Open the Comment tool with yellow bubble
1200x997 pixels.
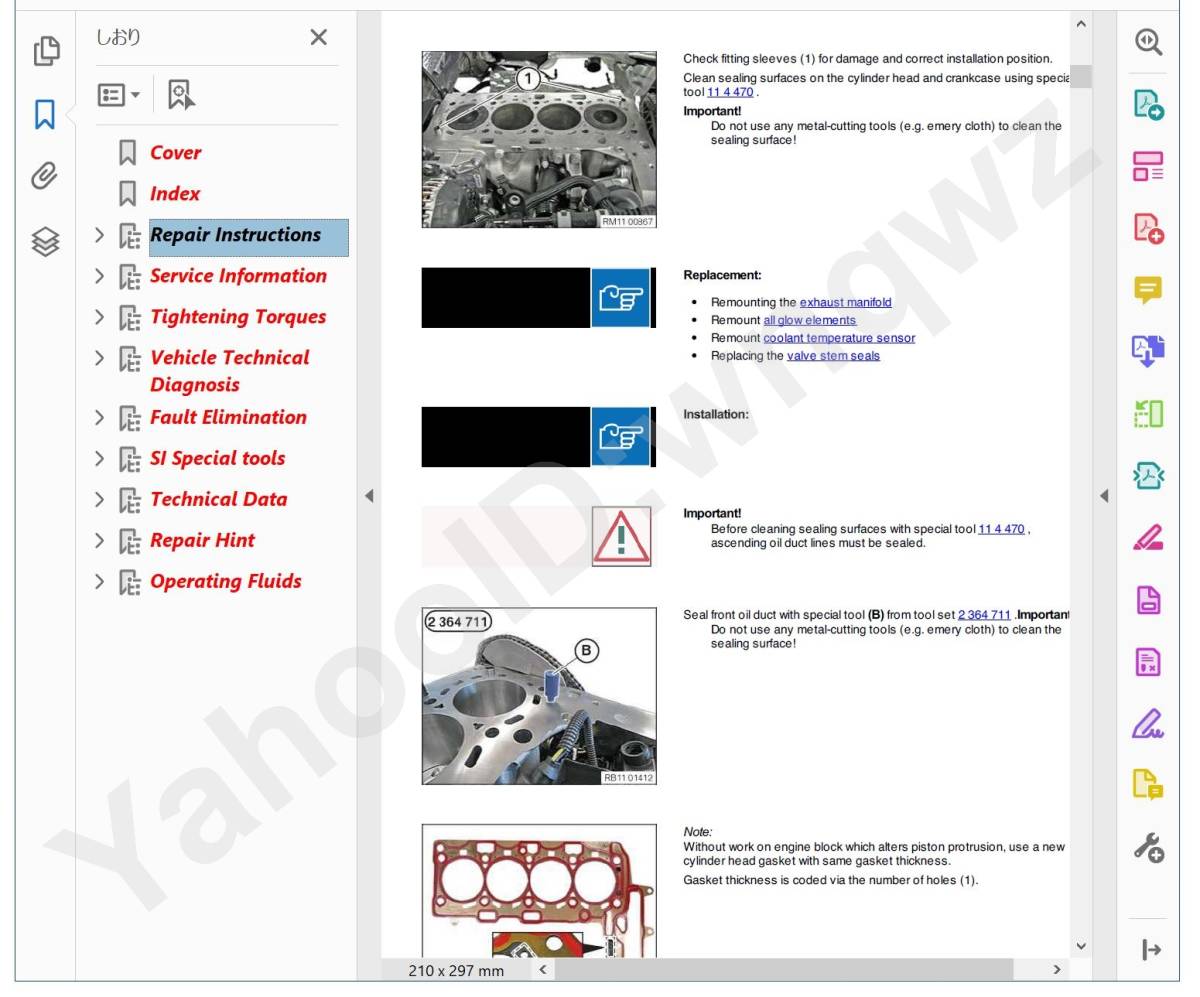click(1148, 290)
